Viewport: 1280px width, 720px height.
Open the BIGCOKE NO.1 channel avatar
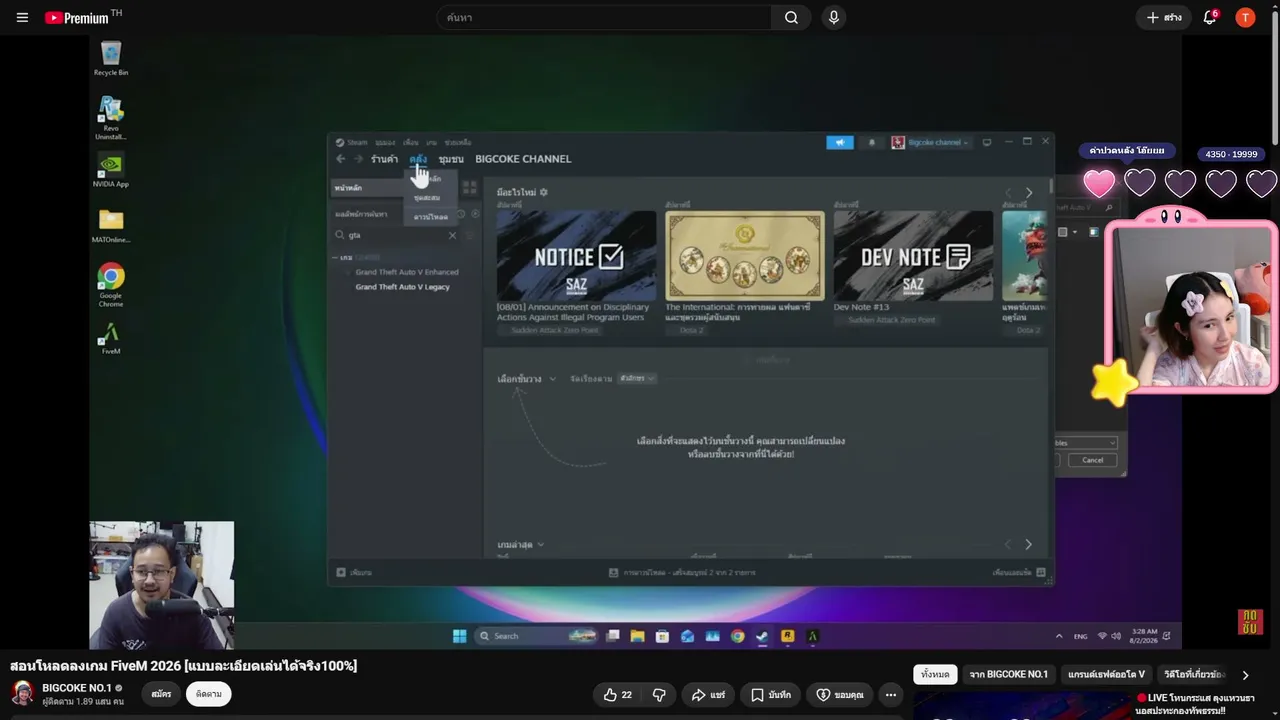point(23,694)
